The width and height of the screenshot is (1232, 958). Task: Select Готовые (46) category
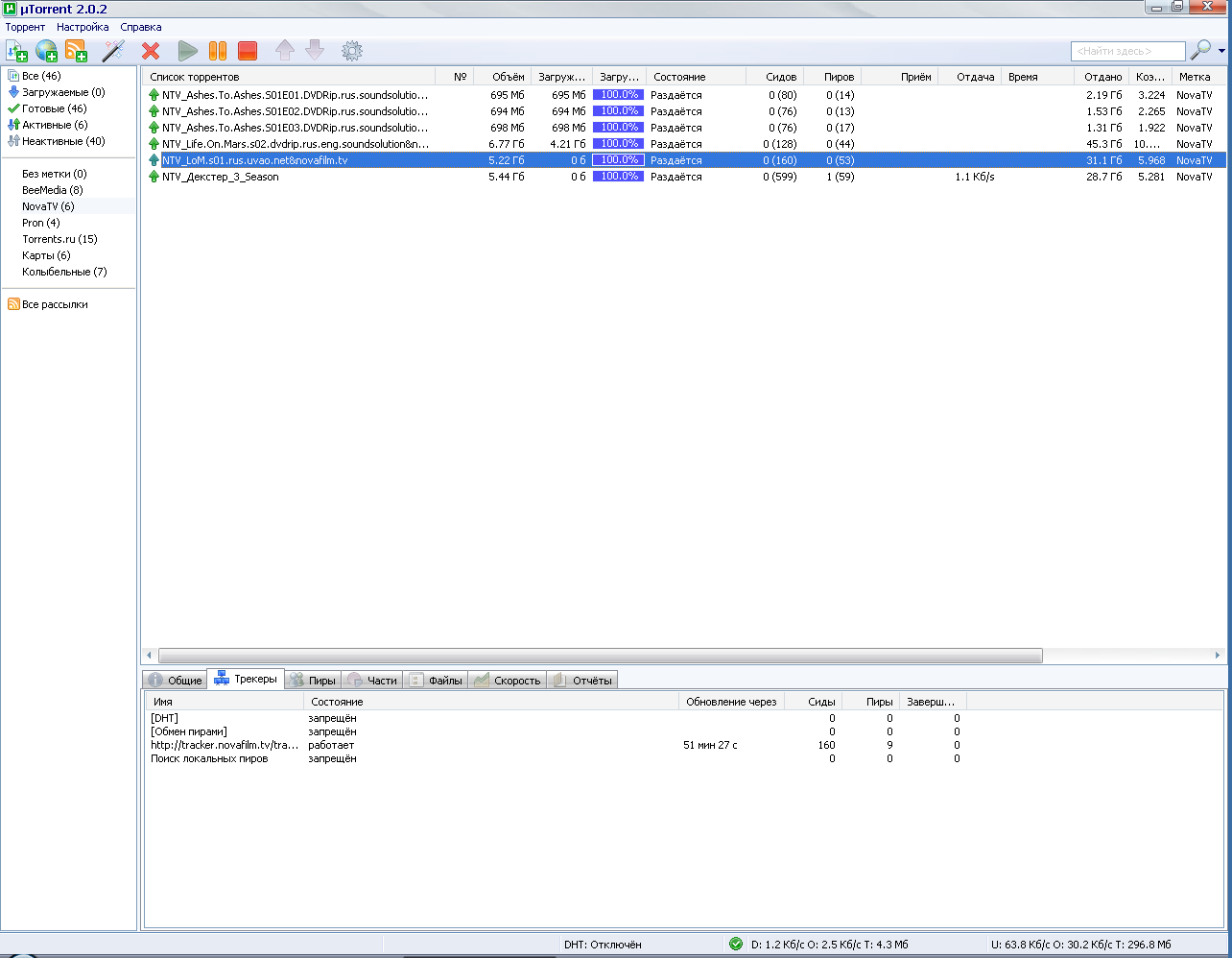(55, 108)
